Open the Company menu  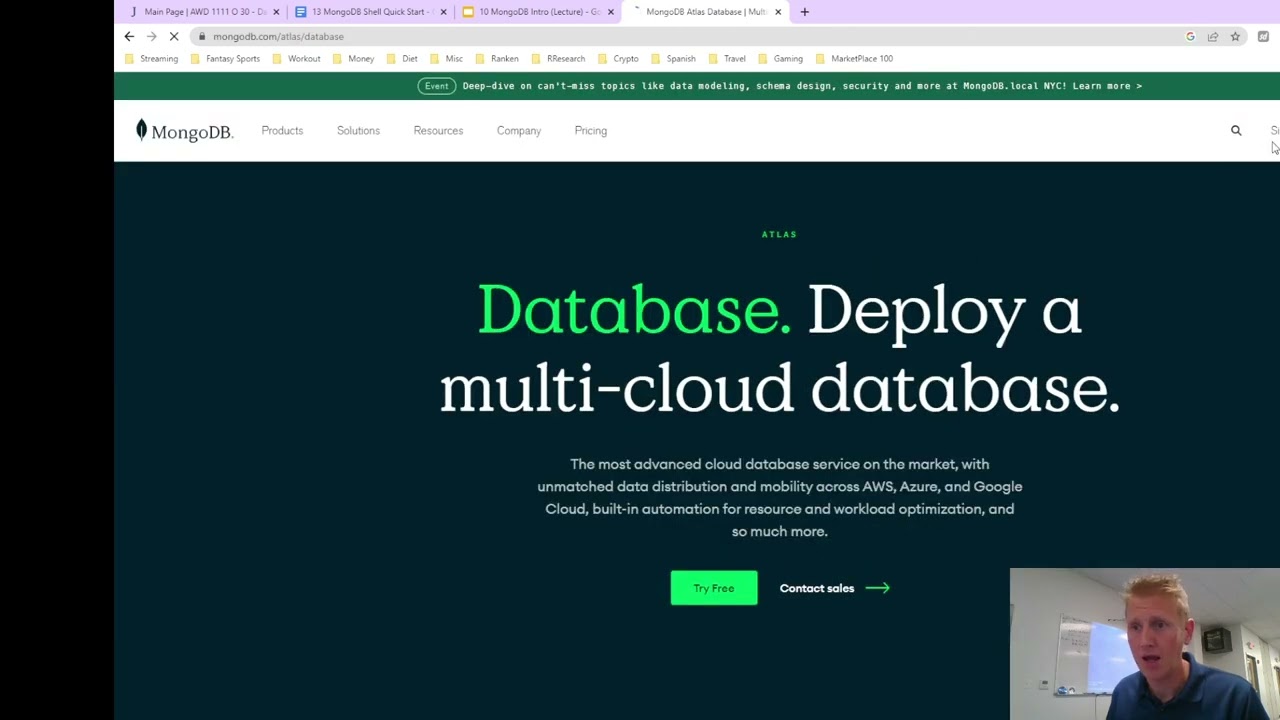tap(519, 130)
